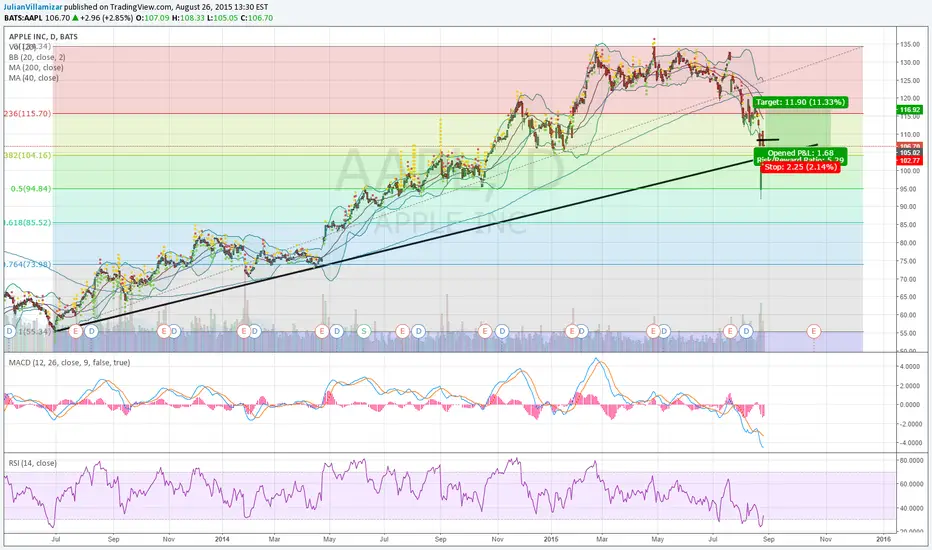Click the dark 105.02 price axis tag
Screen dimensions: 932x550
pos(910,153)
